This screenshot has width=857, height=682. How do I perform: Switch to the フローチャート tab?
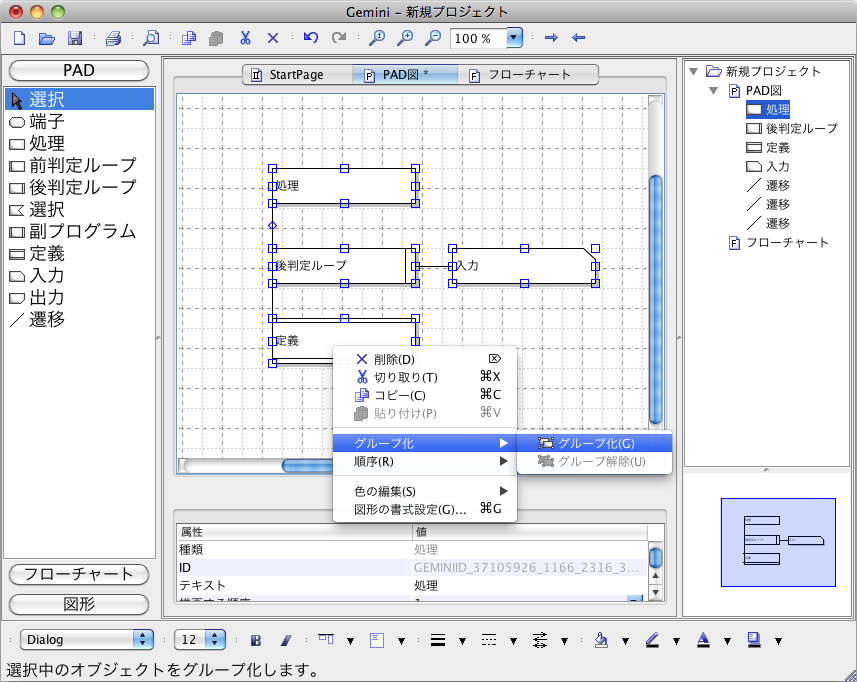(528, 75)
